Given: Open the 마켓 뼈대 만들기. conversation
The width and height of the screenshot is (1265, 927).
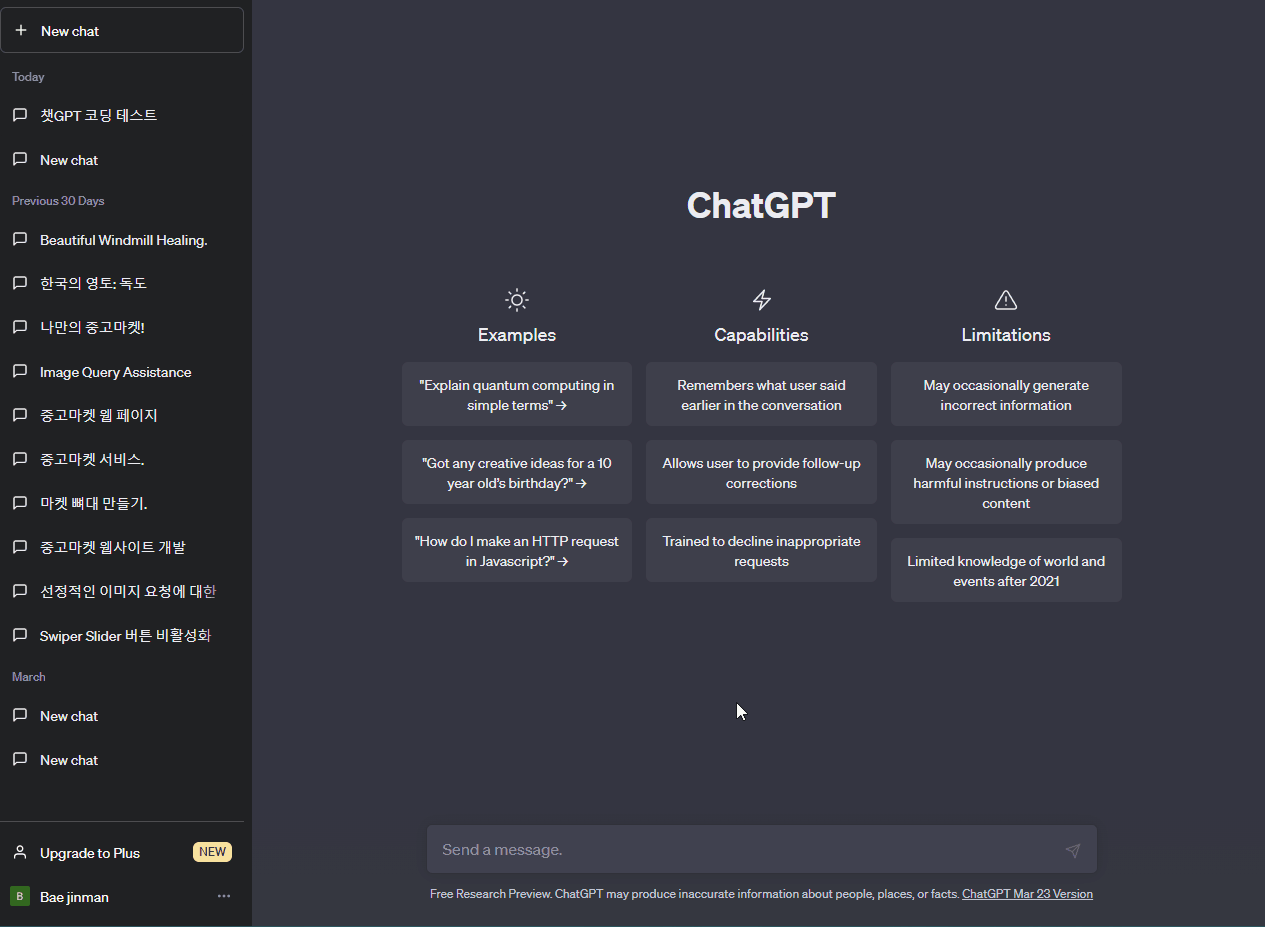Looking at the screenshot, I should [122, 503].
